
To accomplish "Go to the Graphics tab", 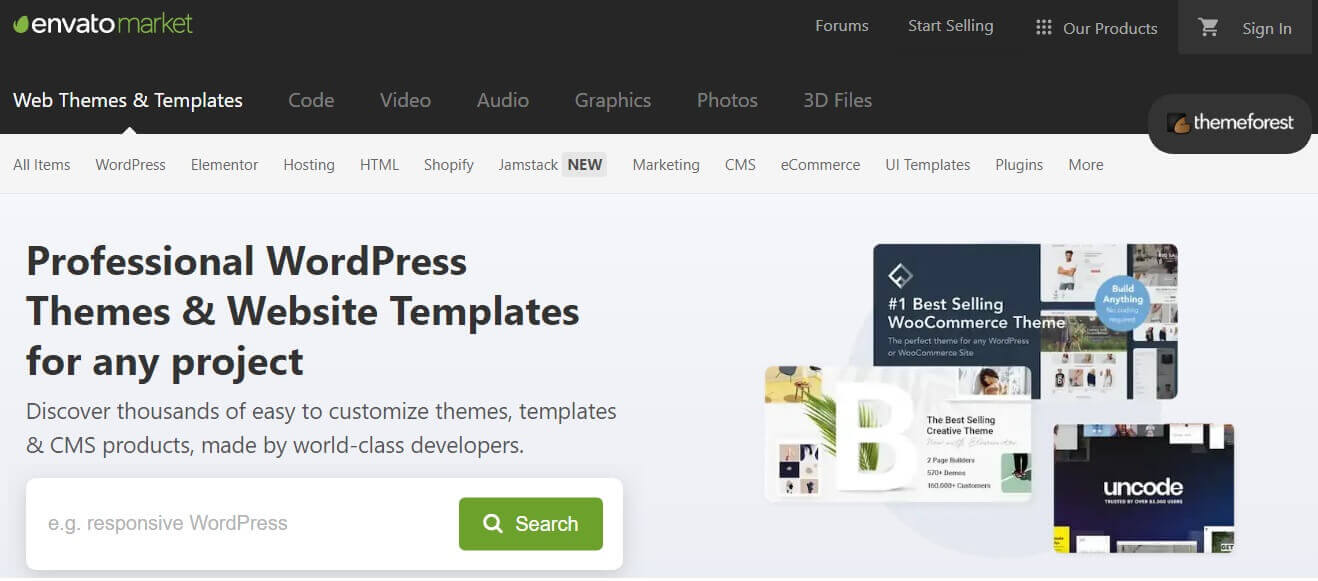I will [x=613, y=100].
